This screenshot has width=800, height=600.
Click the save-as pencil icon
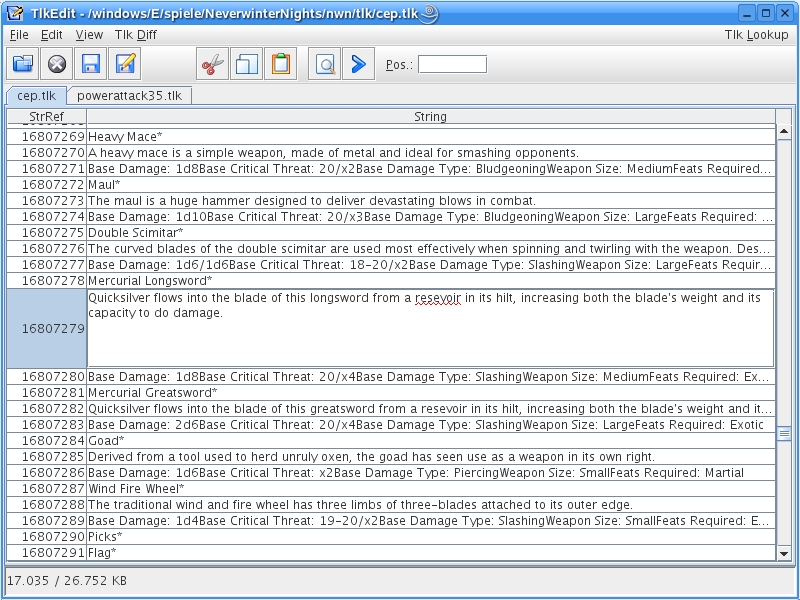pyautogui.click(x=125, y=65)
